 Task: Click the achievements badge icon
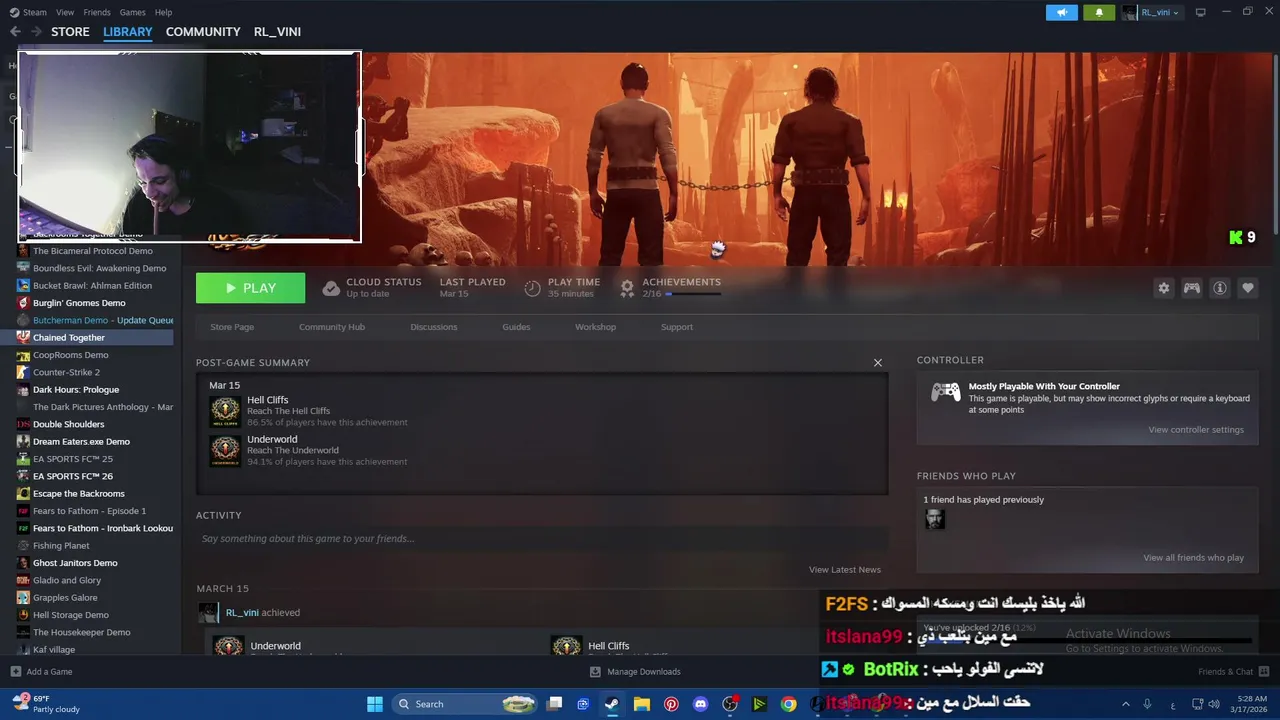[627, 288]
